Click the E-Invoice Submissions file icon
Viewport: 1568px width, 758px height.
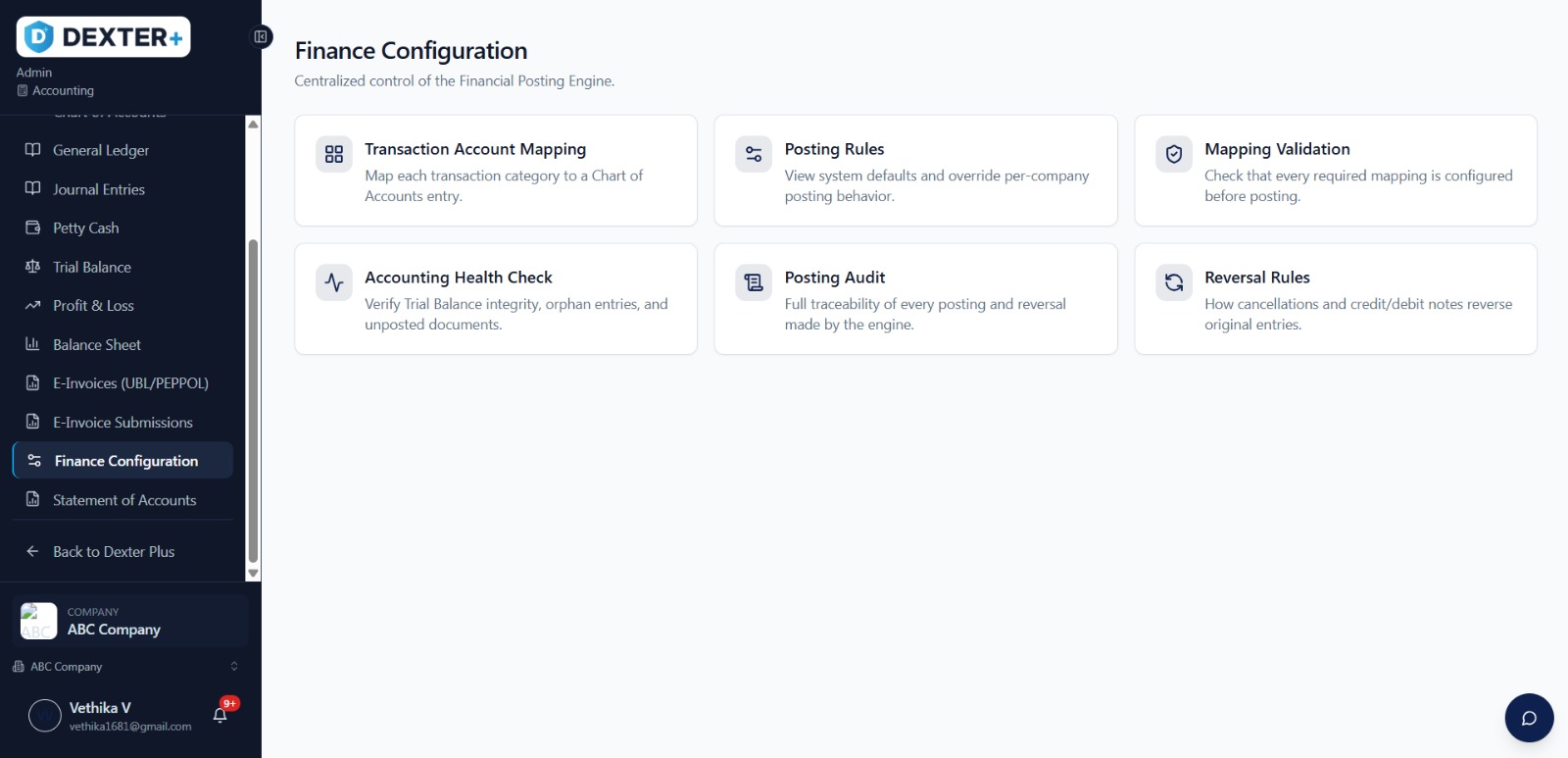[32, 422]
